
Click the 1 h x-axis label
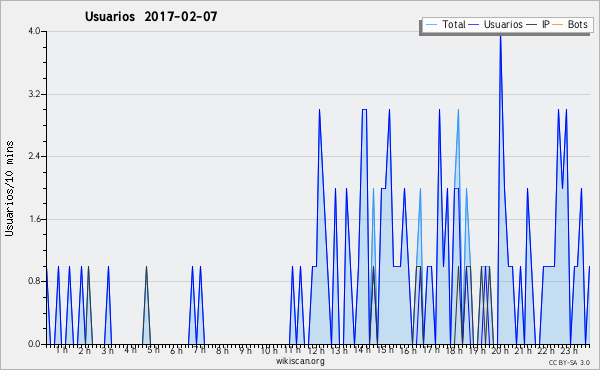62,350
